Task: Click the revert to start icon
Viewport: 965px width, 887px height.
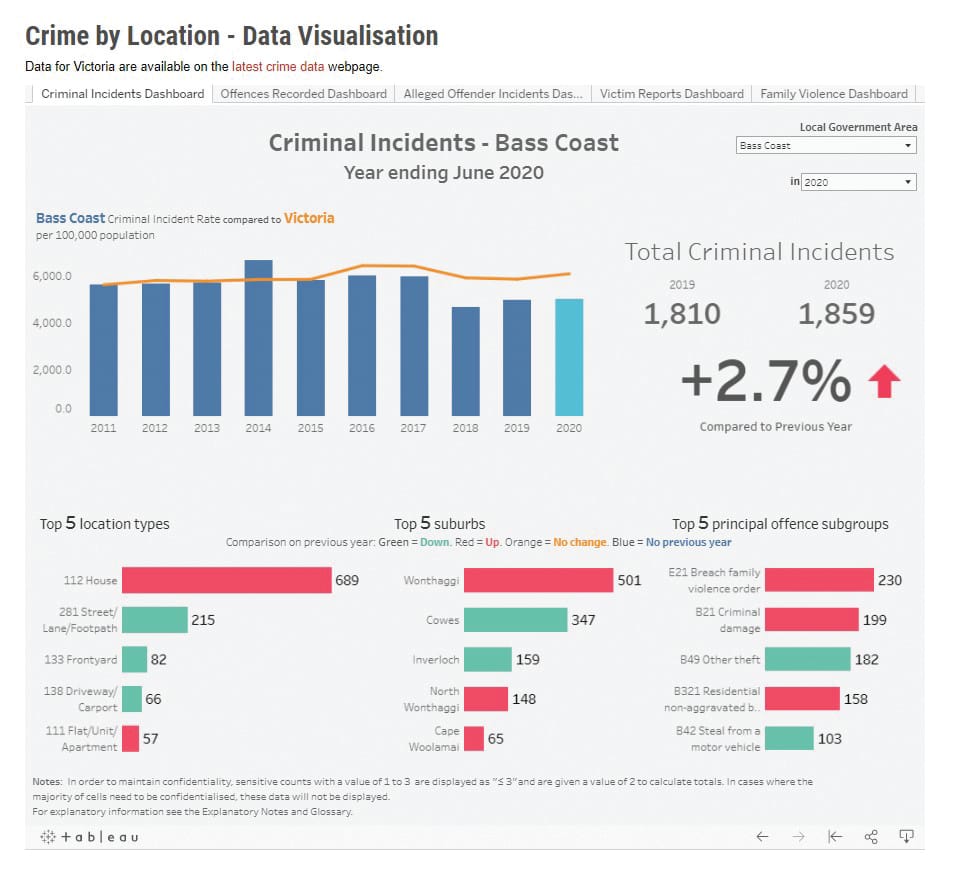Action: coord(834,836)
